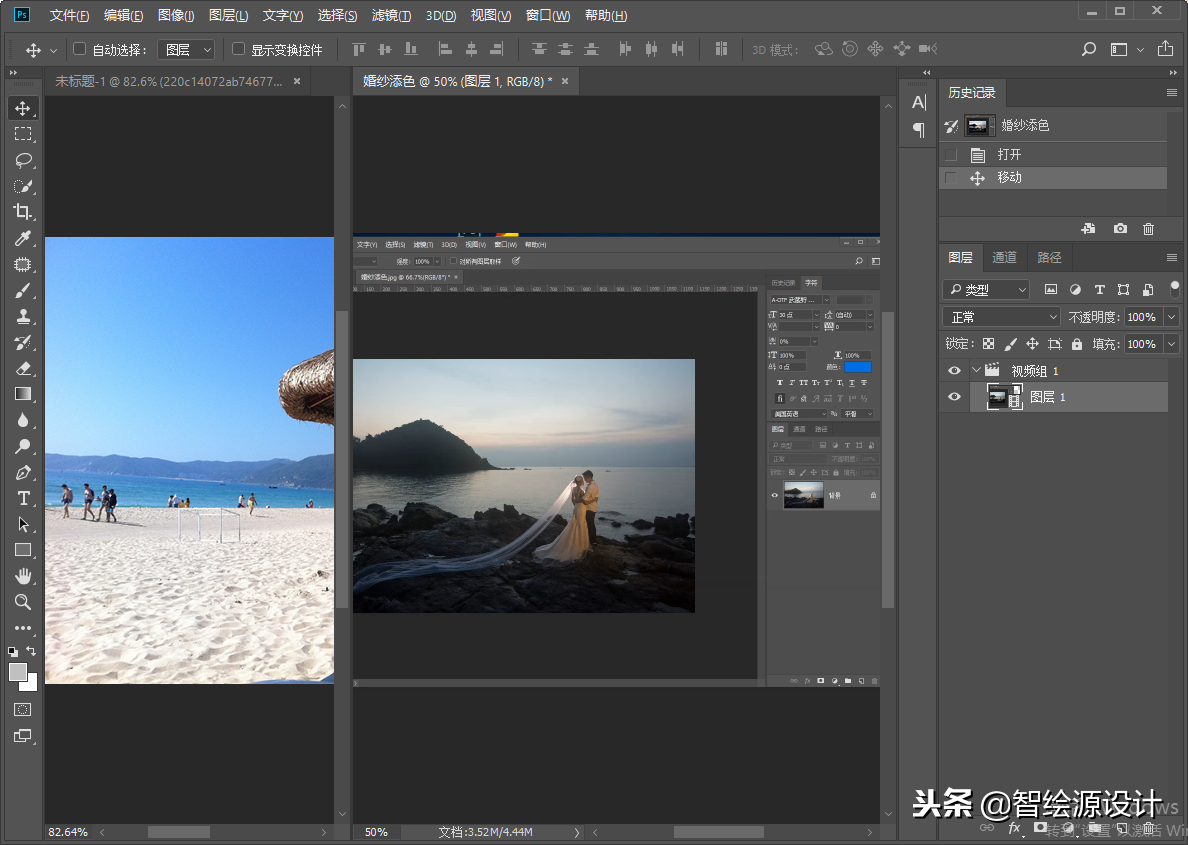Switch to the 通道 tab

(1004, 257)
